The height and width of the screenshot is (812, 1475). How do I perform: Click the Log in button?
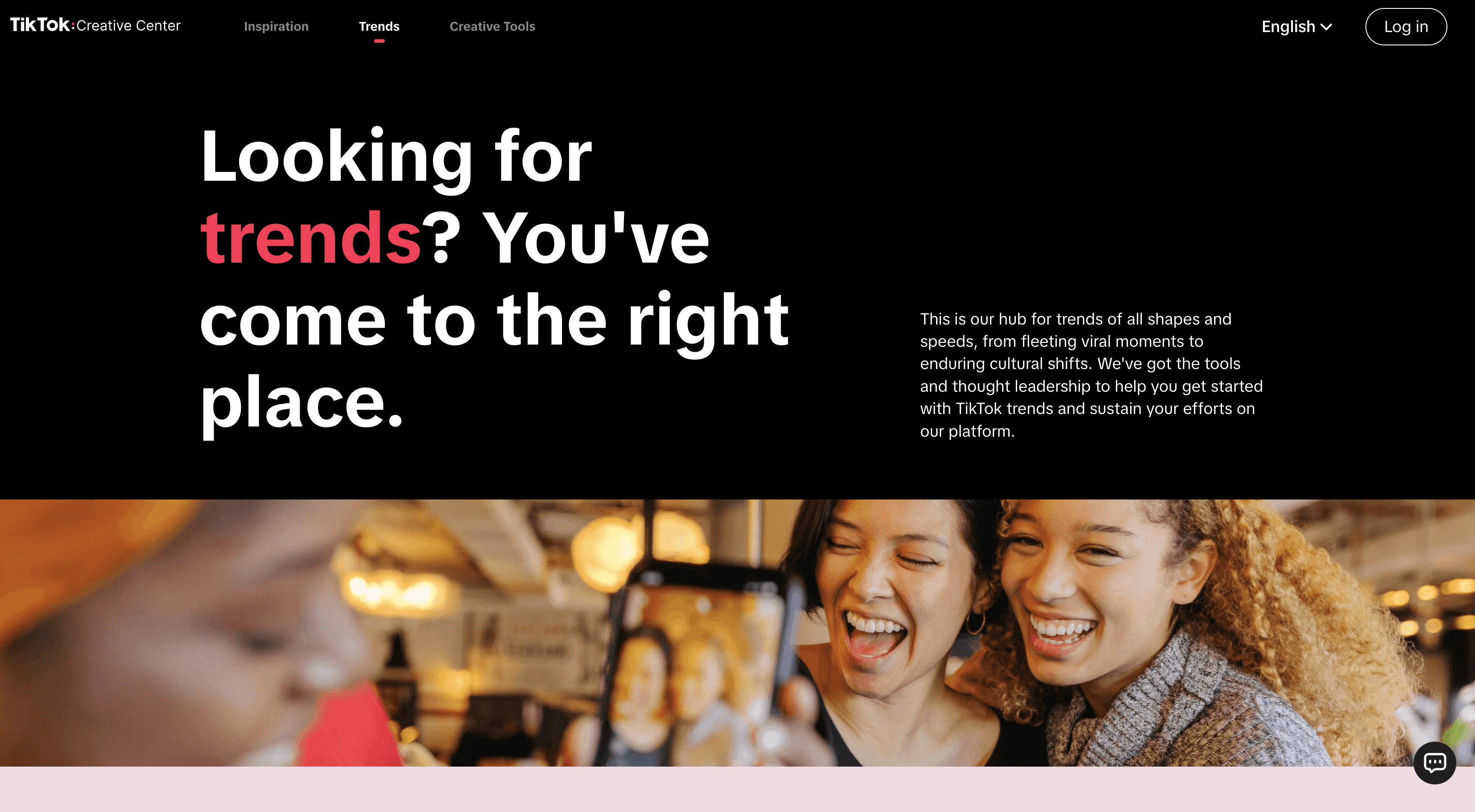1406,26
